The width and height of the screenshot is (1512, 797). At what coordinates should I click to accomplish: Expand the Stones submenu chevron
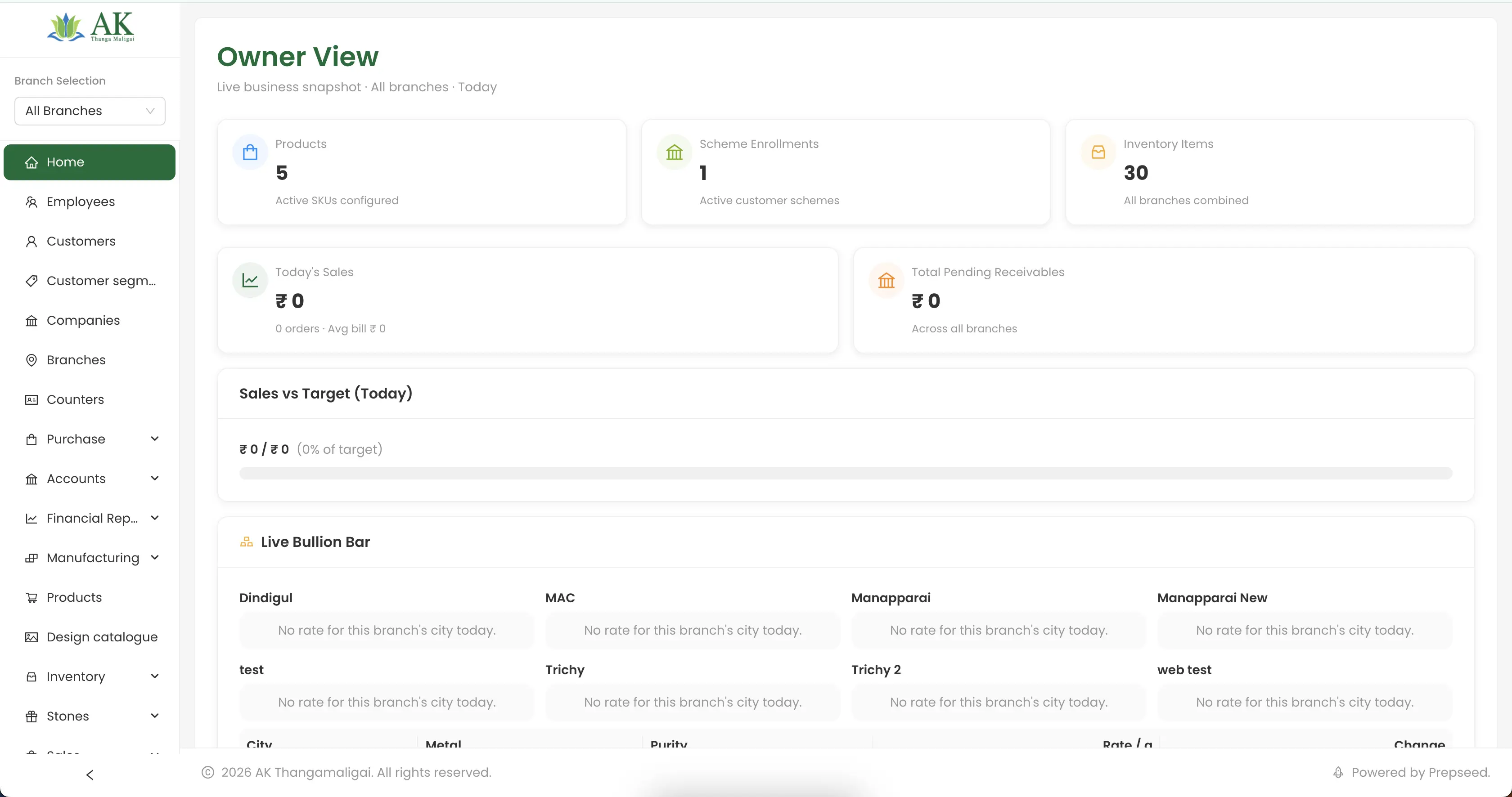click(x=155, y=716)
